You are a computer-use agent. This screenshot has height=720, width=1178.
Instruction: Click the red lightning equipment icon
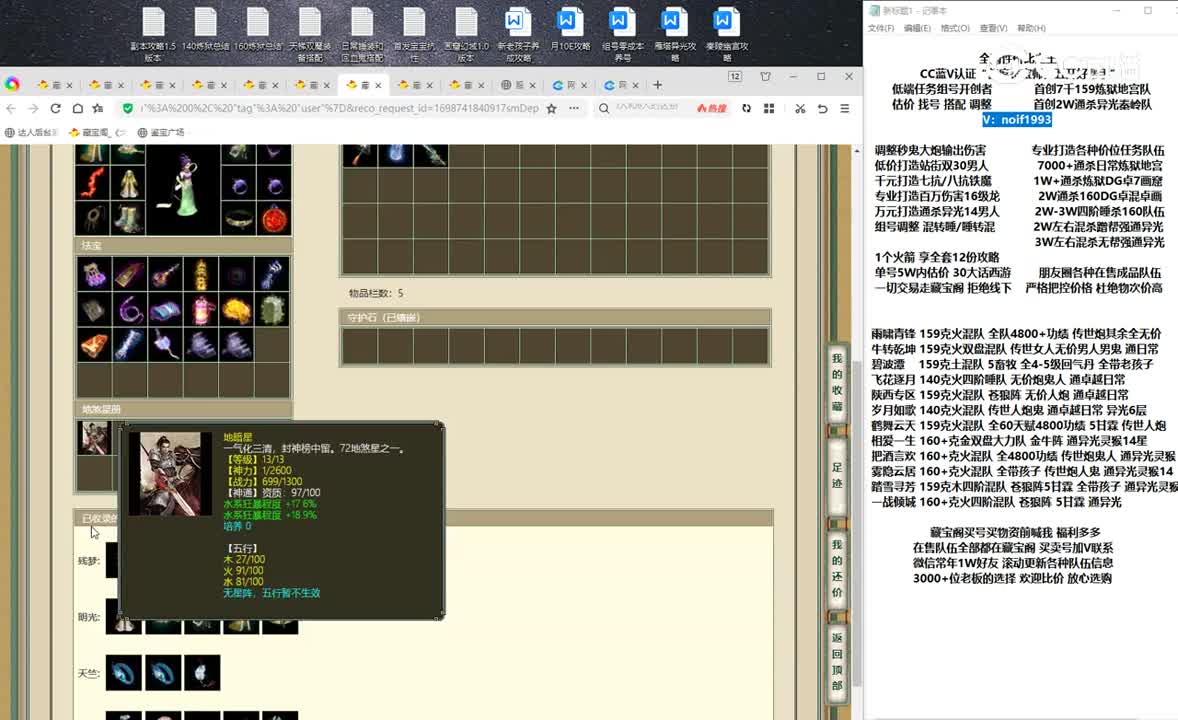[93, 183]
